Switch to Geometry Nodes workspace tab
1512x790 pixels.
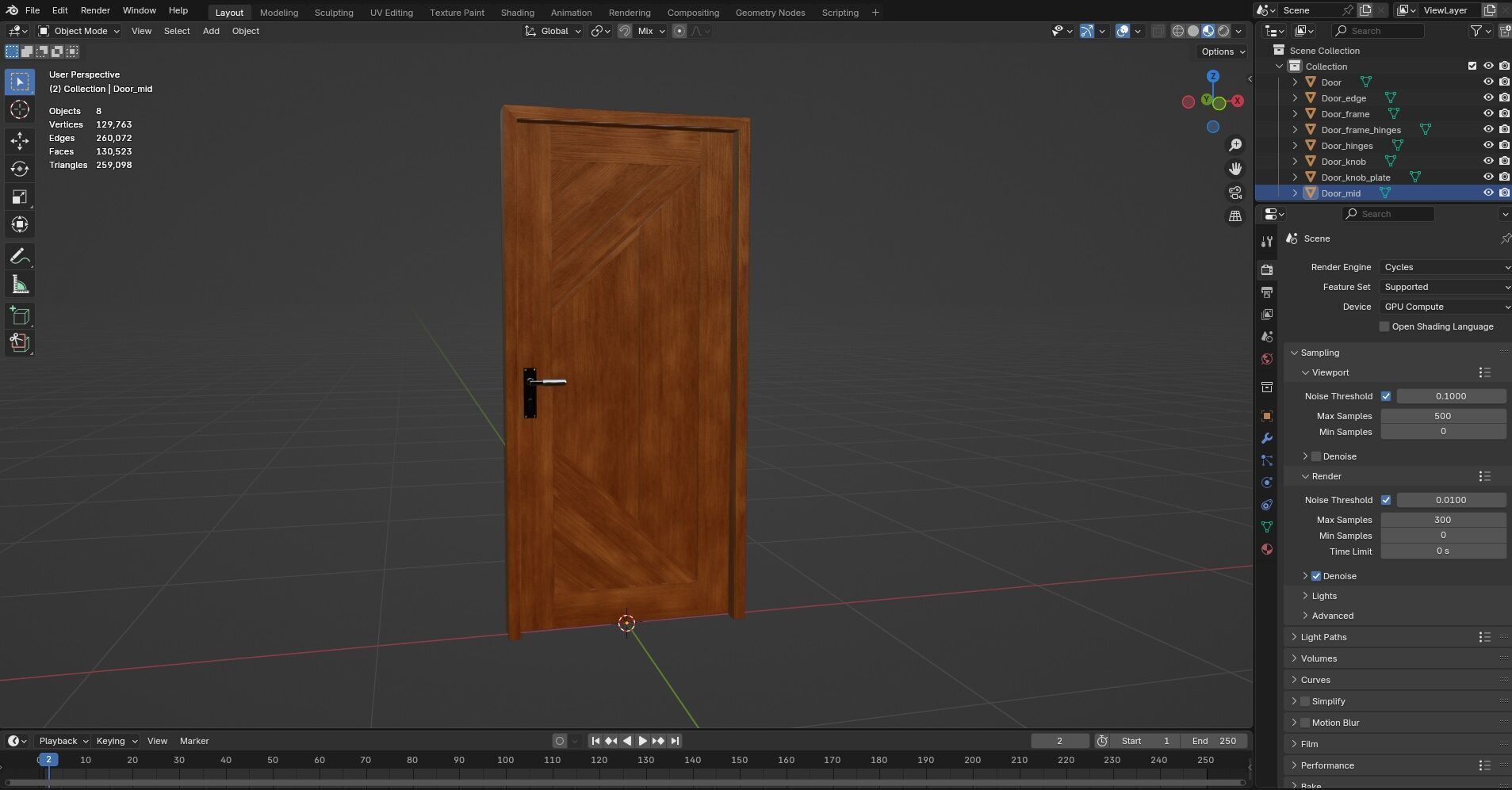(x=770, y=13)
